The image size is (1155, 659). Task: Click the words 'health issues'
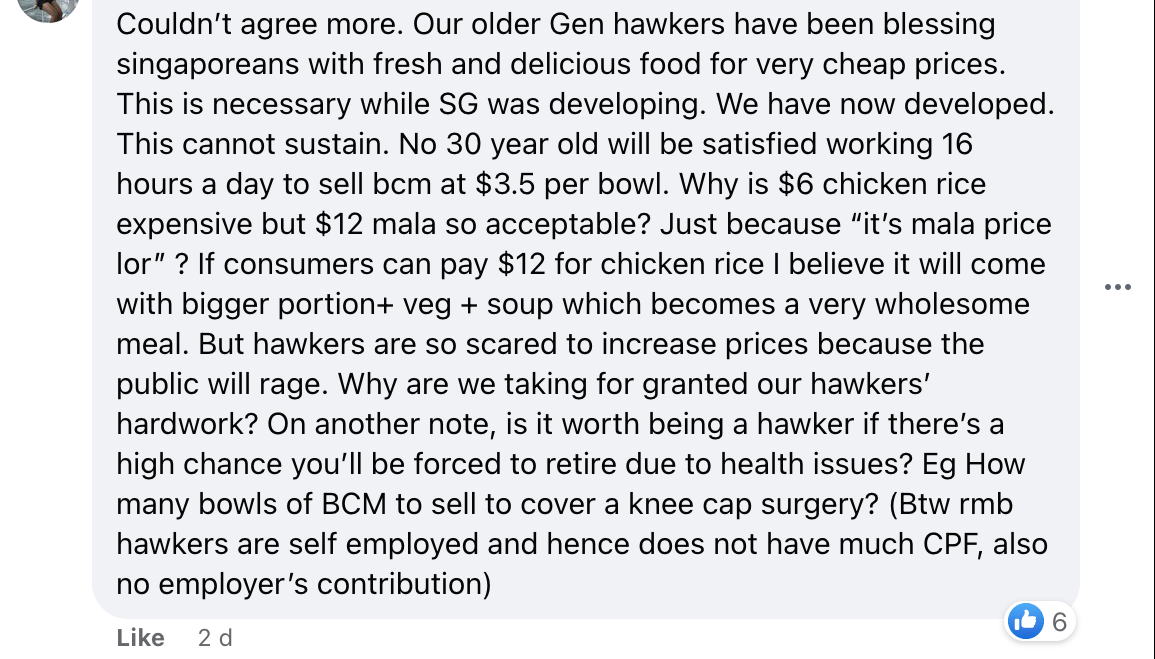pos(816,464)
